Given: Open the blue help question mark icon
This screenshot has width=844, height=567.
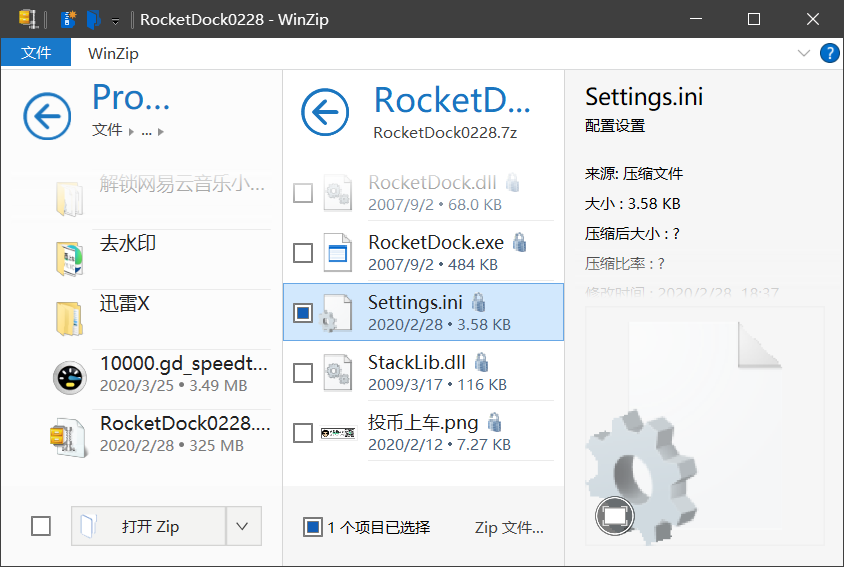Looking at the screenshot, I should [x=829, y=53].
